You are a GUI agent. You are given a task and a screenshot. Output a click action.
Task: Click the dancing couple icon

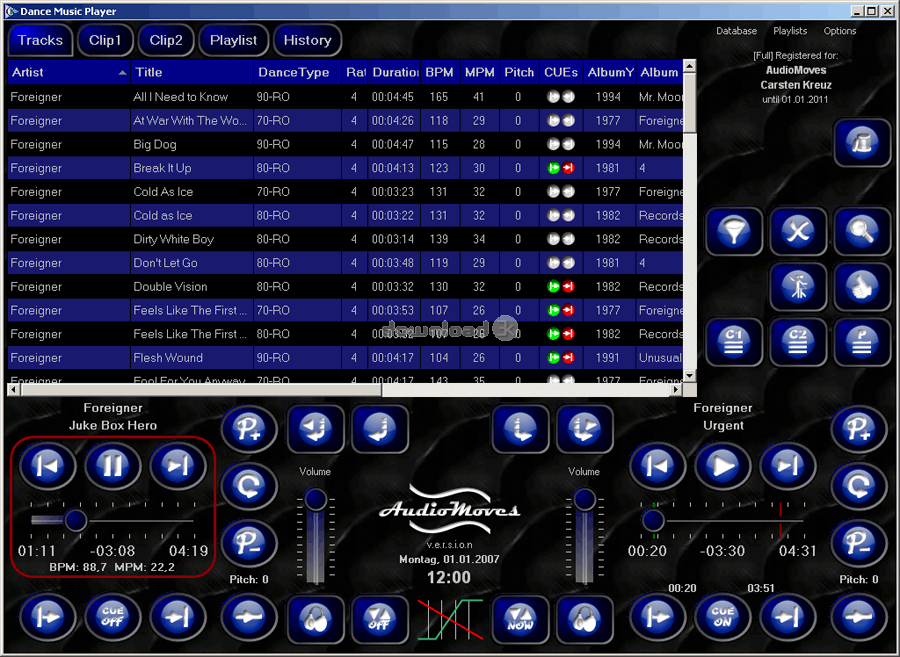tap(798, 287)
